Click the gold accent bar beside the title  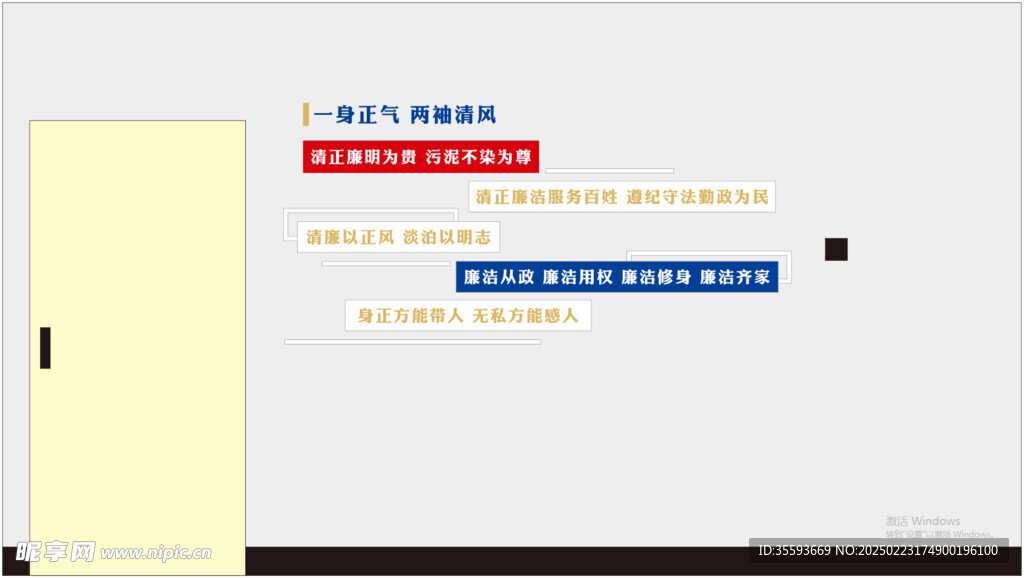pyautogui.click(x=306, y=114)
